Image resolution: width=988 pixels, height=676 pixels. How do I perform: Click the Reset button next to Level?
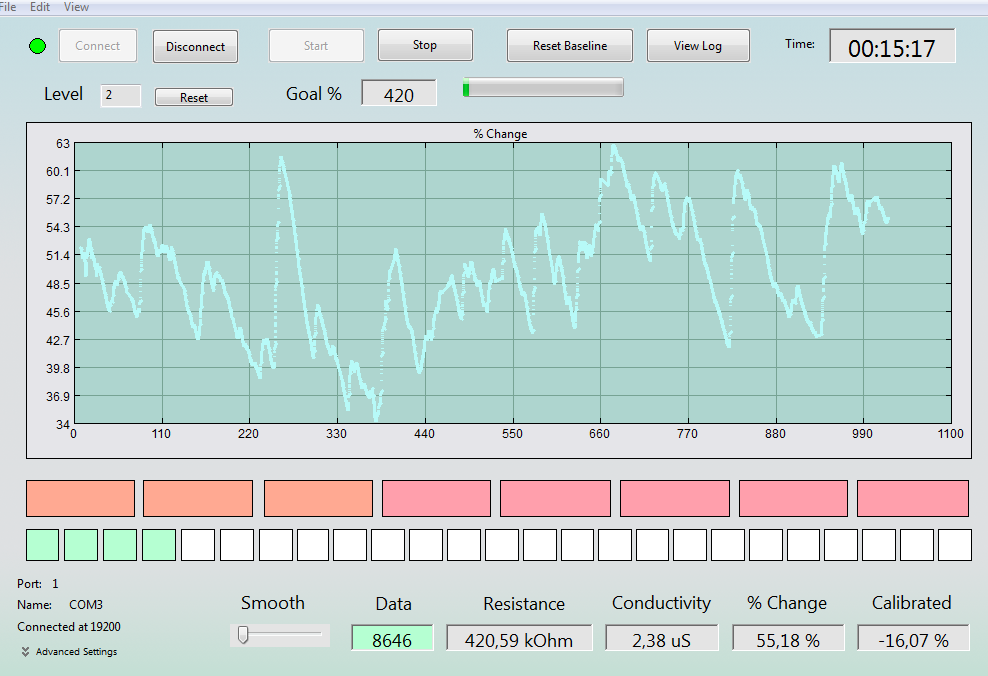pos(194,97)
